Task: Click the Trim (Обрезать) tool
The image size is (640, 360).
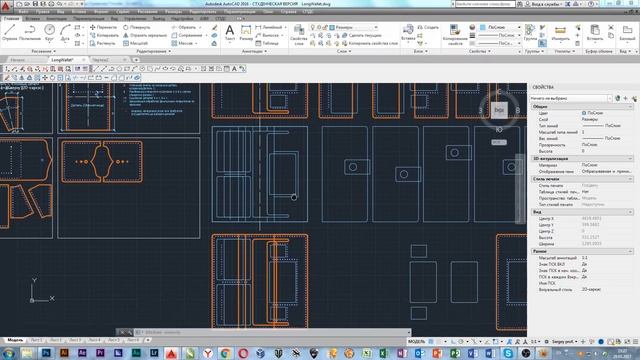Action: pos(184,27)
